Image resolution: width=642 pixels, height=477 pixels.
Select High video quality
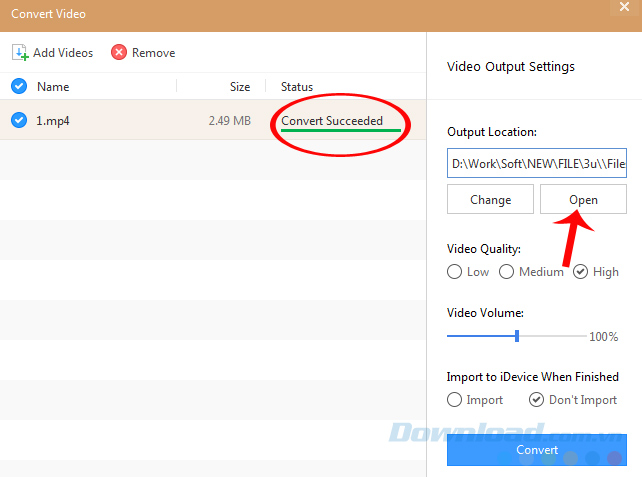(x=581, y=272)
